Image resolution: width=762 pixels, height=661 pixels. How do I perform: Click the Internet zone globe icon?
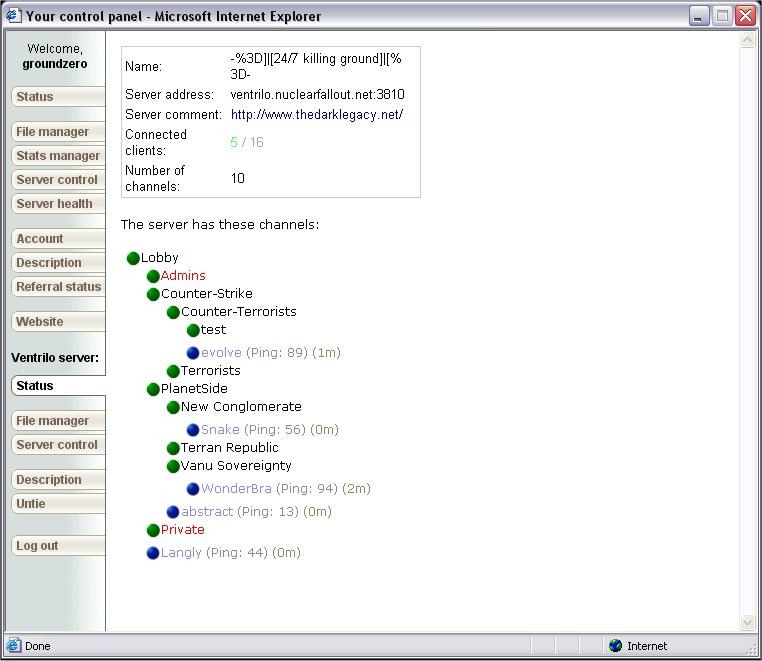pyautogui.click(x=615, y=645)
